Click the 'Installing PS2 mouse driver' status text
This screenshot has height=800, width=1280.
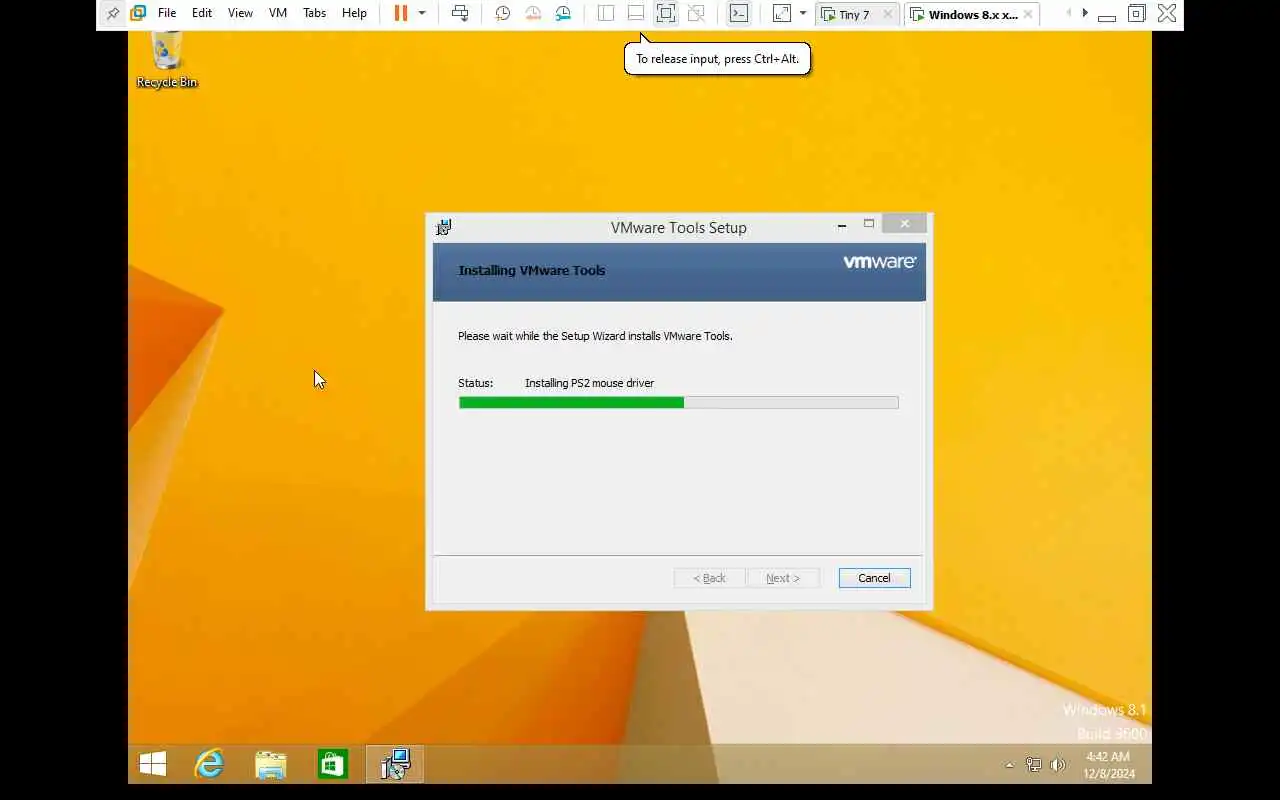[x=589, y=383]
